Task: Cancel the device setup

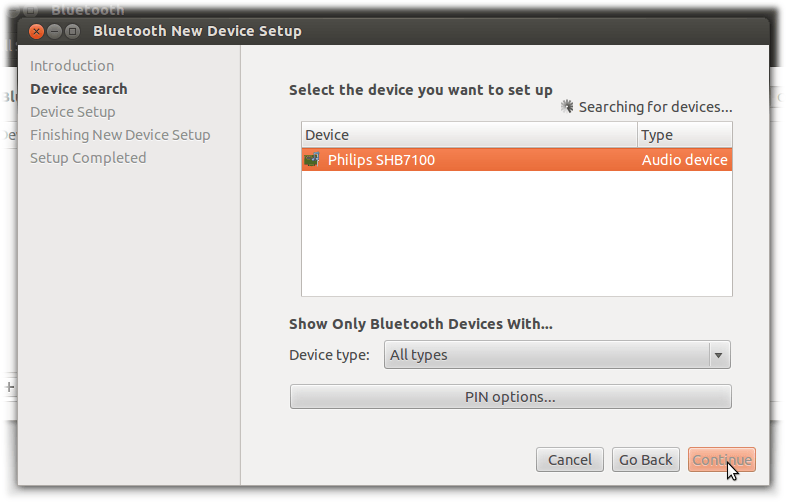Action: 570,460
